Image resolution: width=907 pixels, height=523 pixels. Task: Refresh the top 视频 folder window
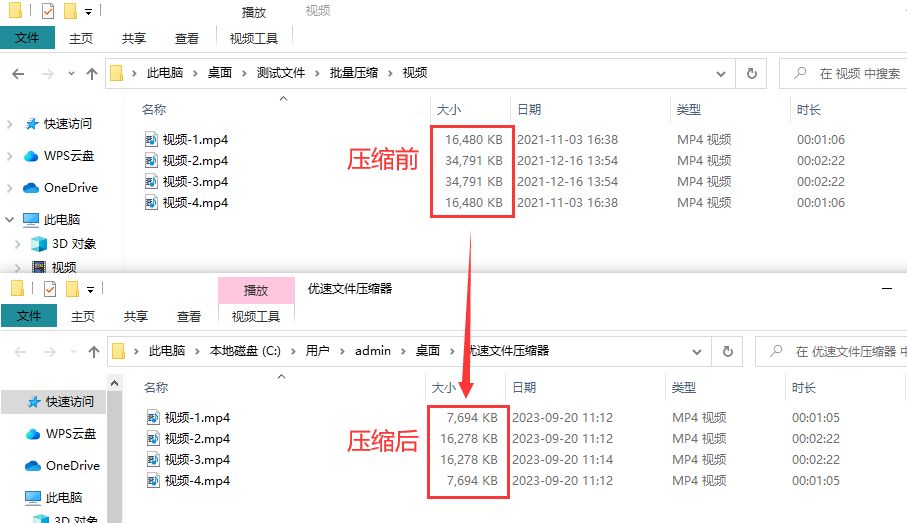click(751, 73)
